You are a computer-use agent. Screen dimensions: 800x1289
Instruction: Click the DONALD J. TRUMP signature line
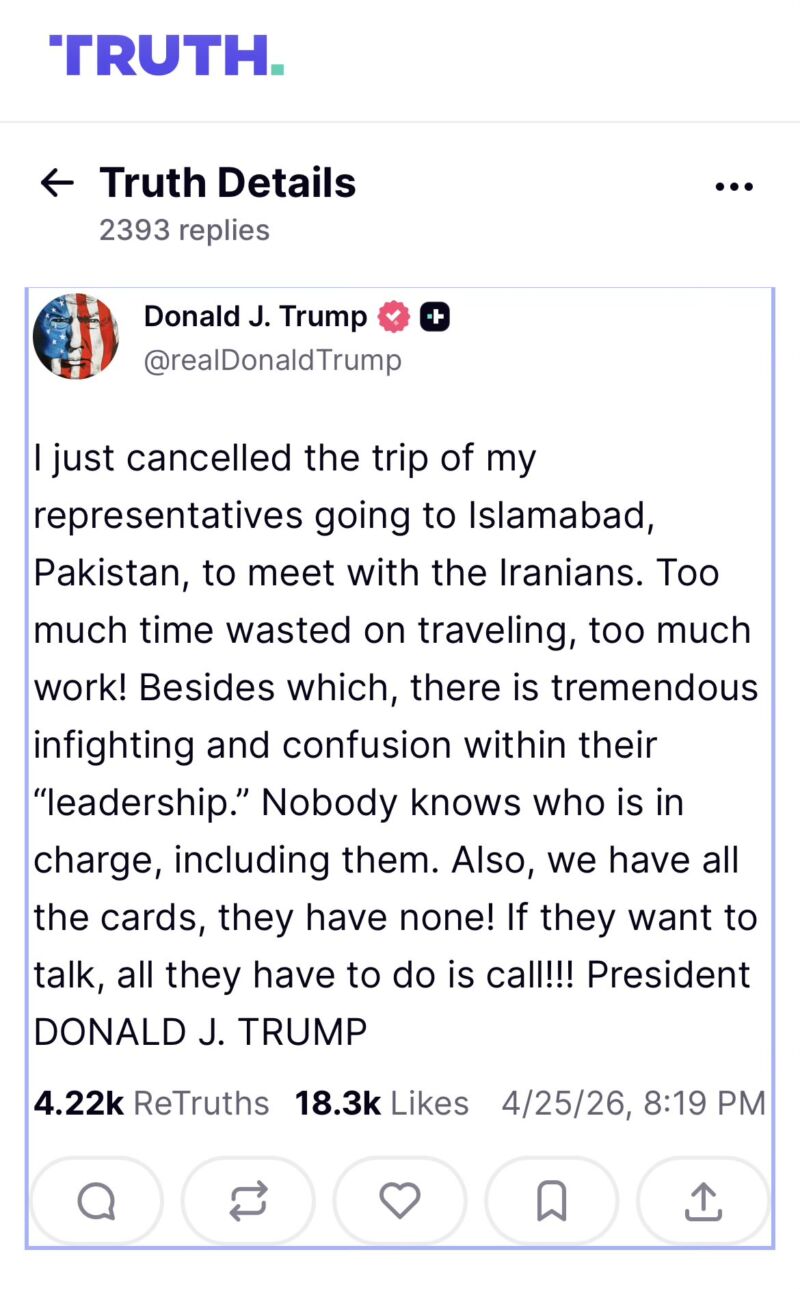click(200, 1032)
